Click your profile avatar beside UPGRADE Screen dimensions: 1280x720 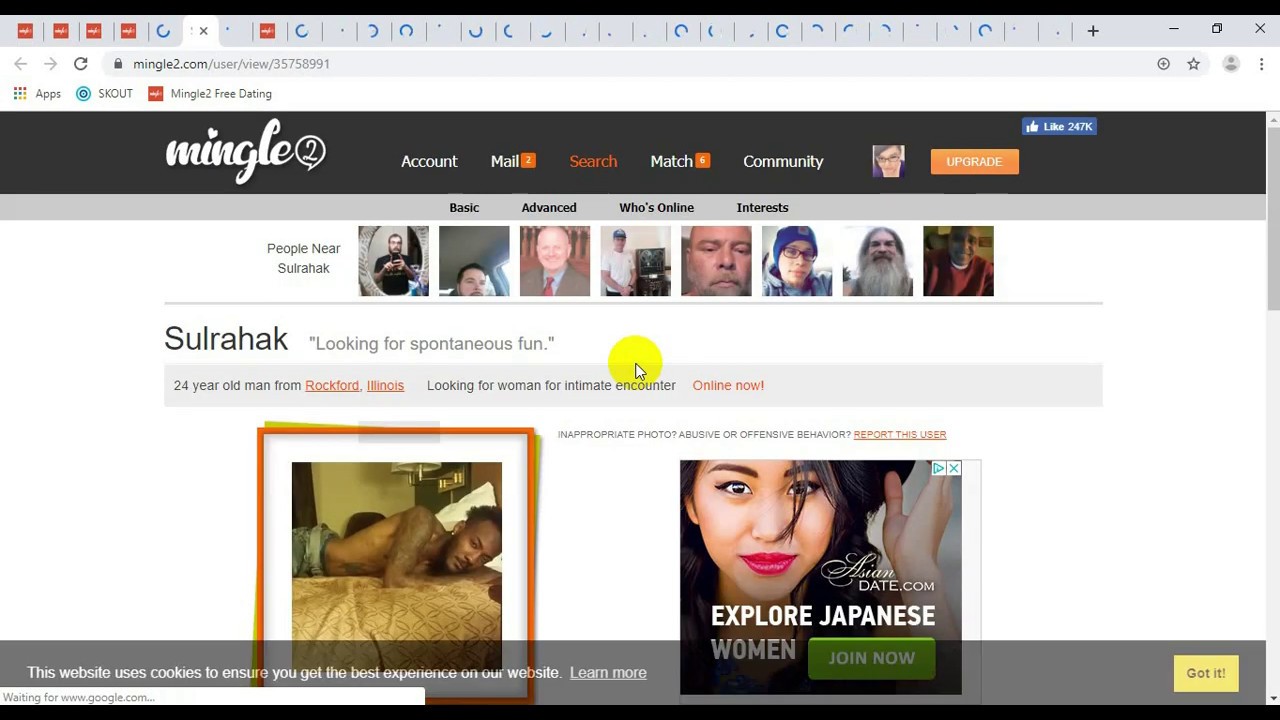click(x=888, y=161)
